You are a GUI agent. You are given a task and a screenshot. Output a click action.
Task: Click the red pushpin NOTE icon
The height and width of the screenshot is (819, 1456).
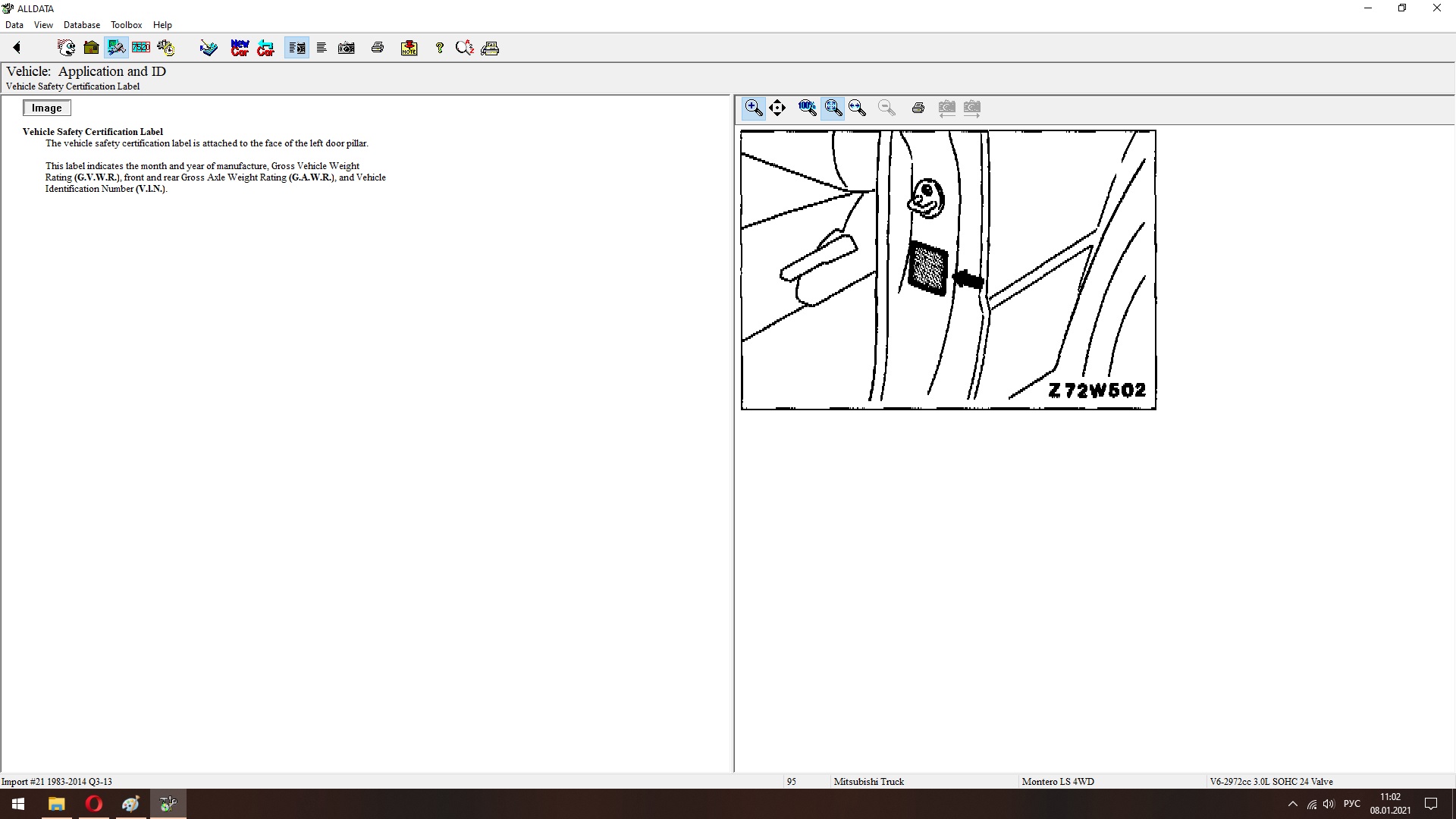tap(409, 48)
